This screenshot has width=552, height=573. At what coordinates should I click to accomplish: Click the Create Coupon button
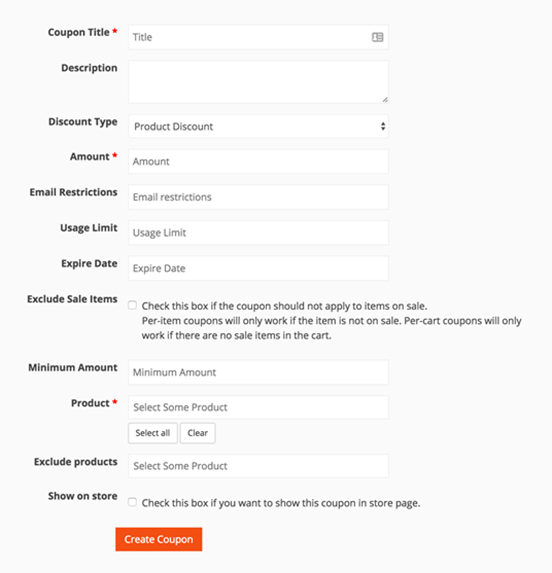159,539
